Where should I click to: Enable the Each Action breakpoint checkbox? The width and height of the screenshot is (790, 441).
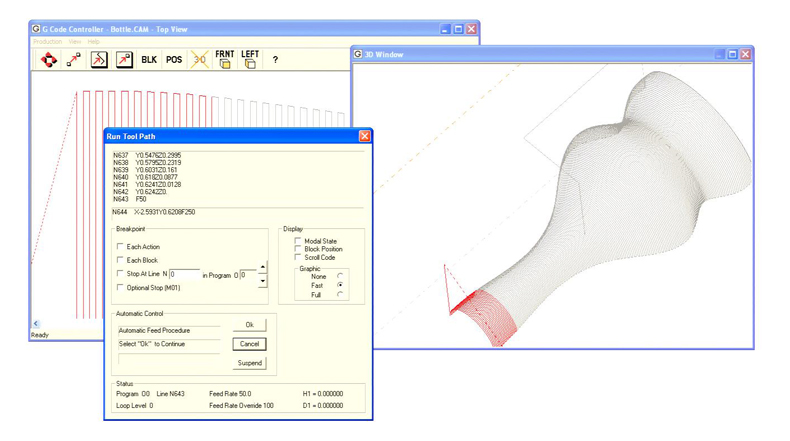point(121,247)
